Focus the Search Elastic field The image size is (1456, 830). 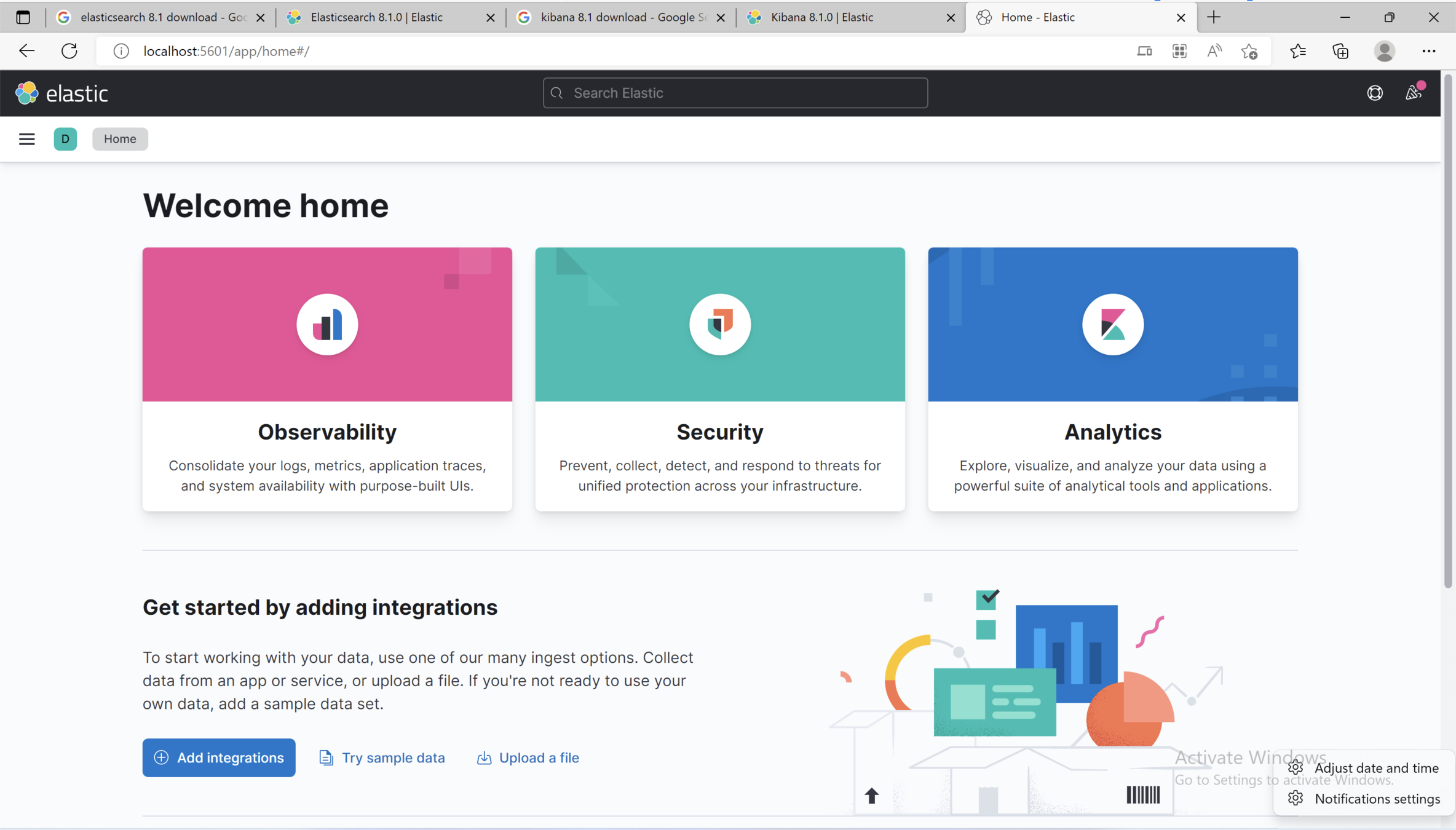[735, 93]
